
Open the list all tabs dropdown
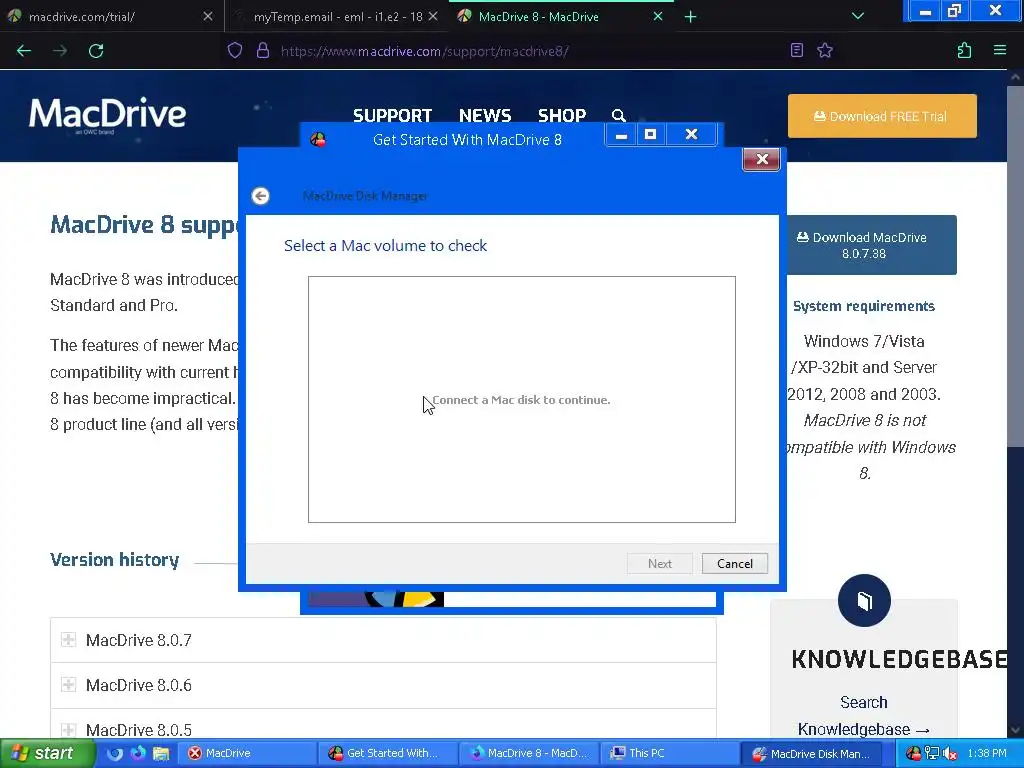(x=858, y=16)
